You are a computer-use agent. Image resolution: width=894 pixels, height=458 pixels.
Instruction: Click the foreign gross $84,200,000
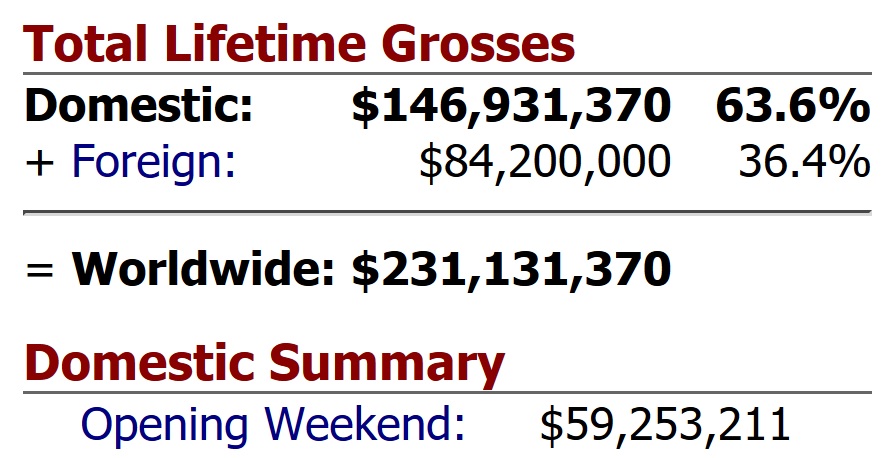coord(544,161)
